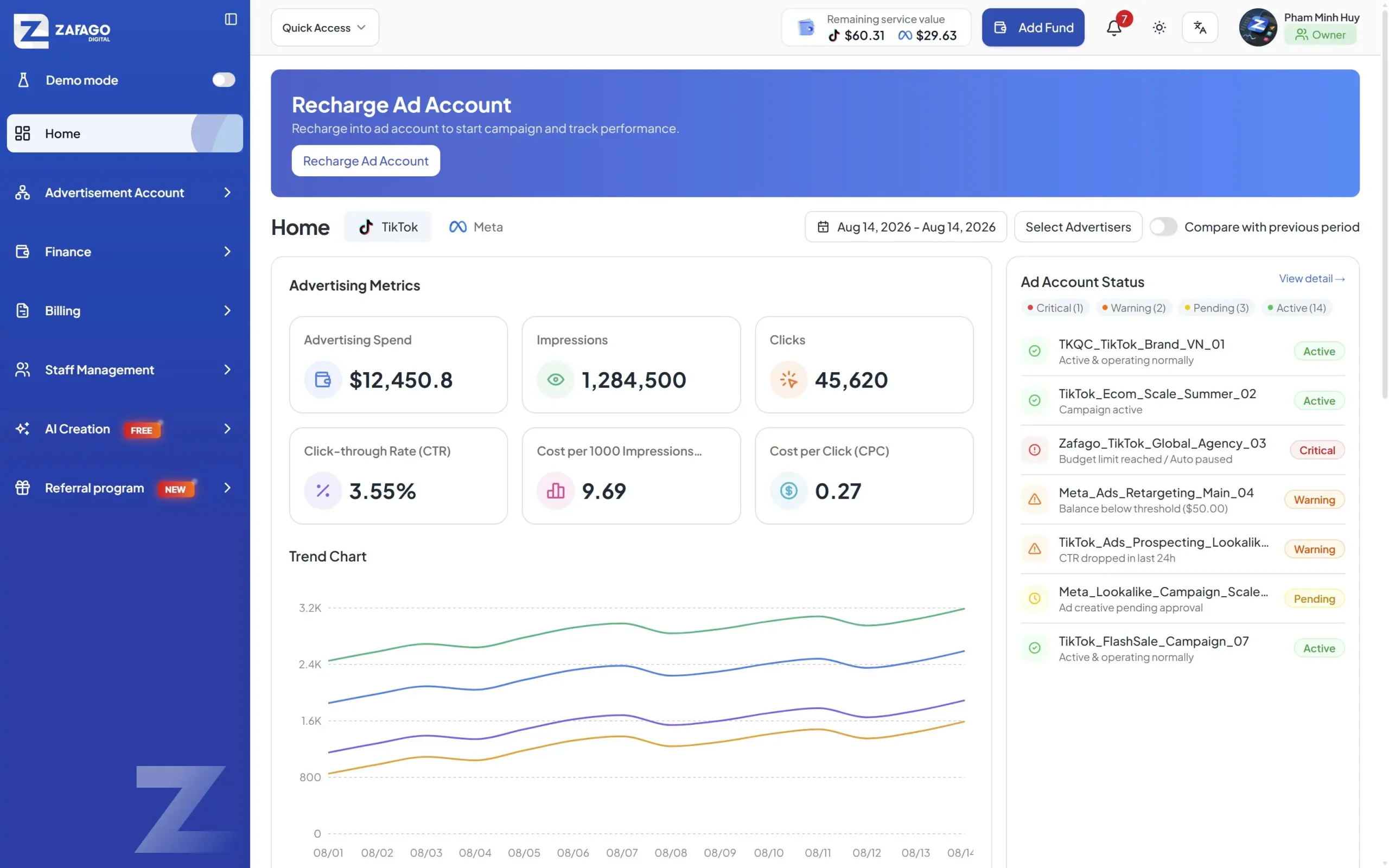Image resolution: width=1389 pixels, height=868 pixels.
Task: Select the Home sidebar item
Action: point(125,133)
